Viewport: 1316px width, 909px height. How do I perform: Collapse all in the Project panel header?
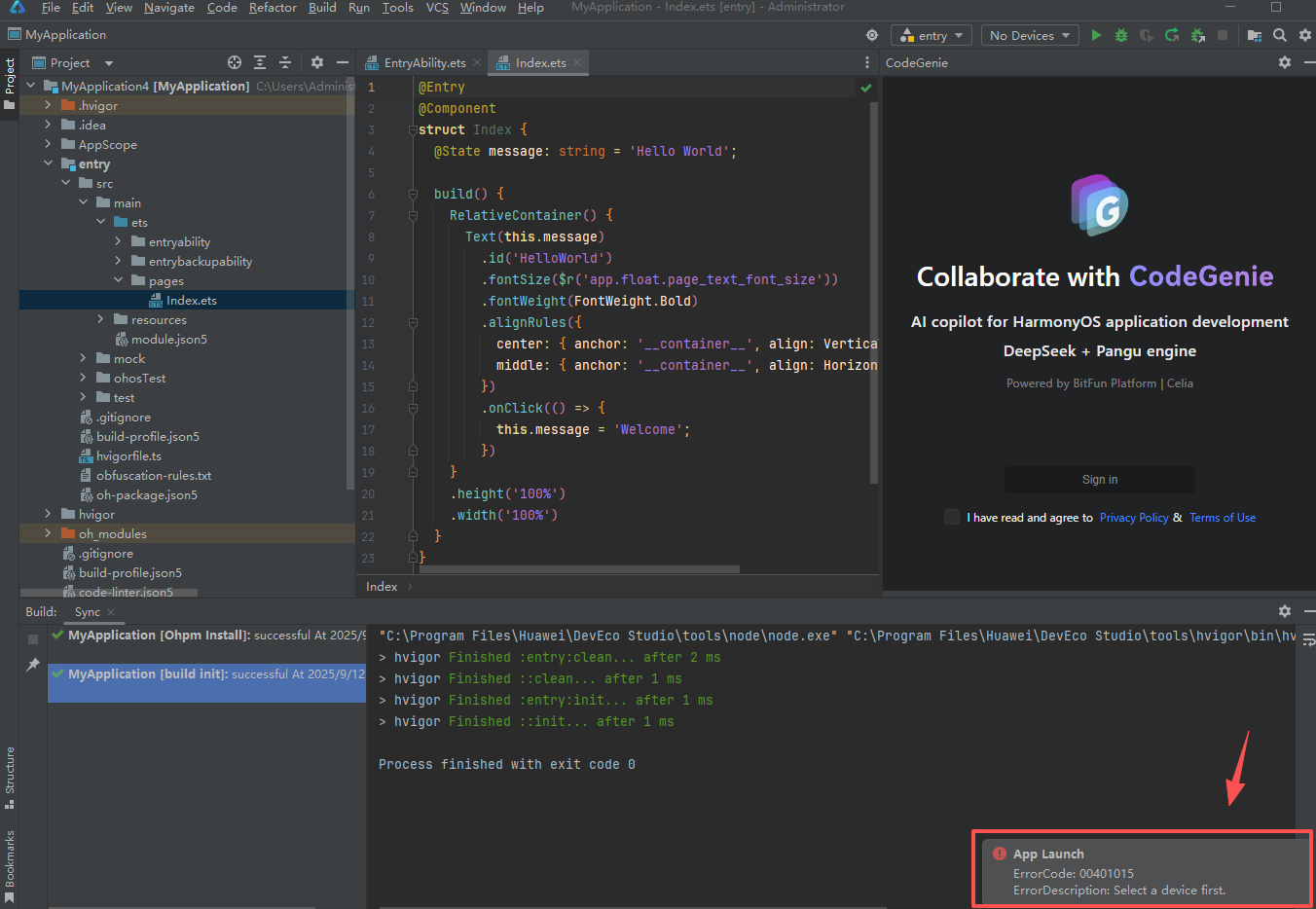pos(285,62)
